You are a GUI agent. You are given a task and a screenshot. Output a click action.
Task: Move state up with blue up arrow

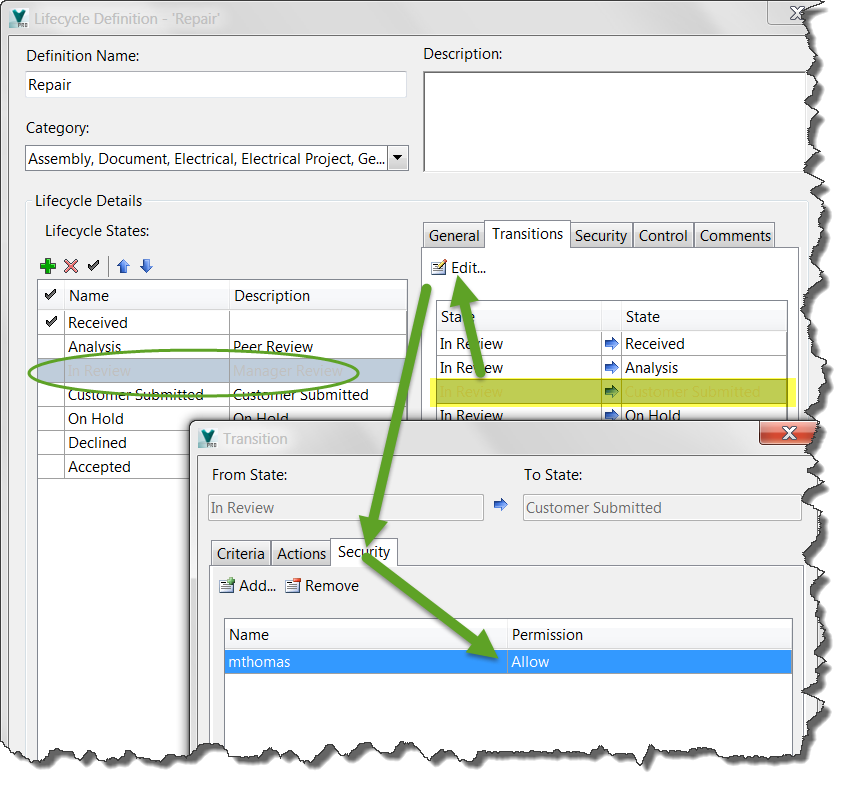[x=124, y=266]
